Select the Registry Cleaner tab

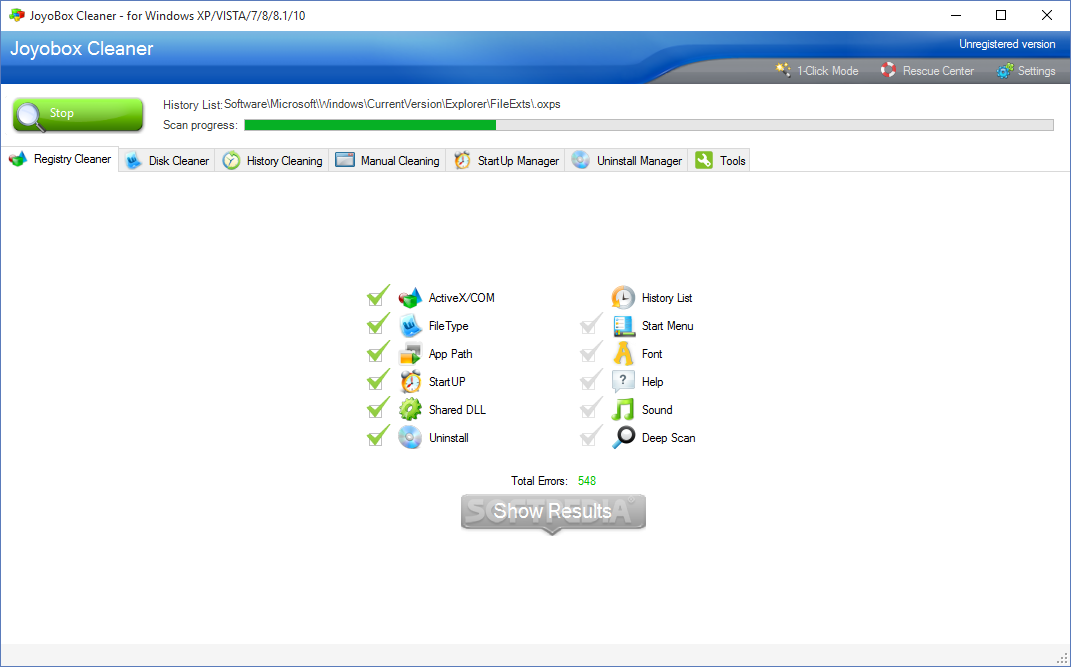[x=59, y=159]
